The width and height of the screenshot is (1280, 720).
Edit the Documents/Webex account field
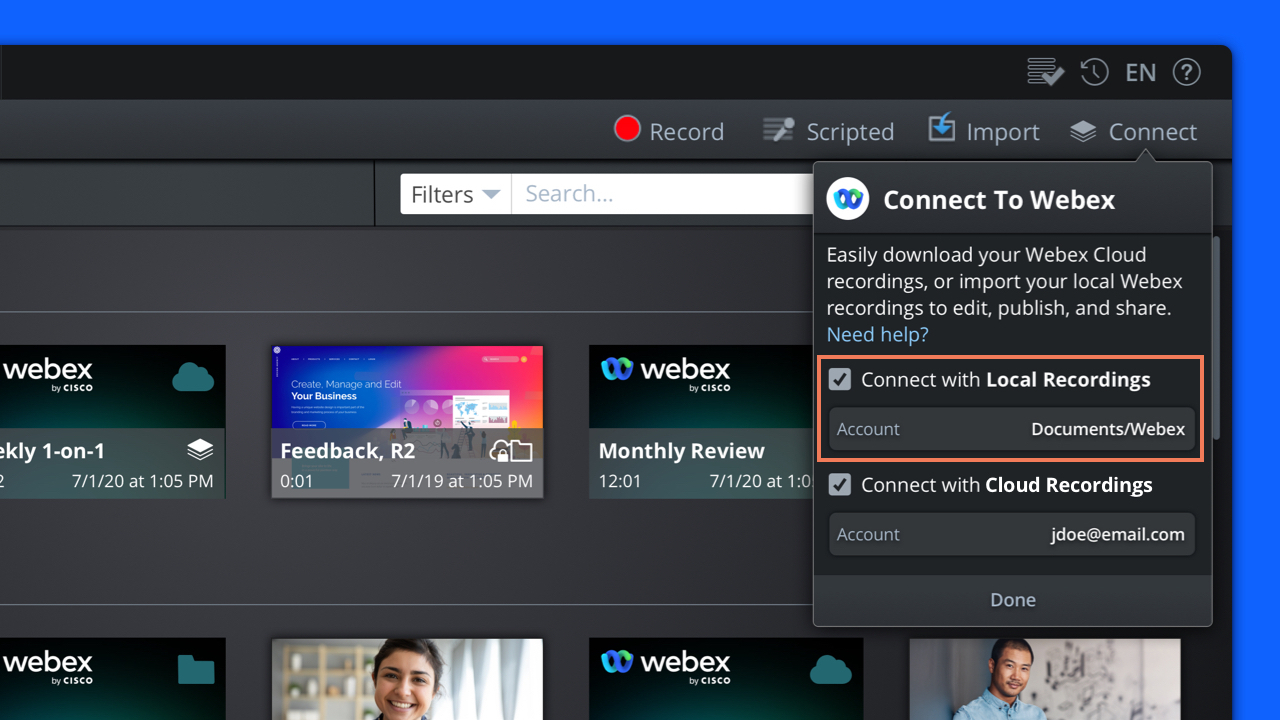1012,429
